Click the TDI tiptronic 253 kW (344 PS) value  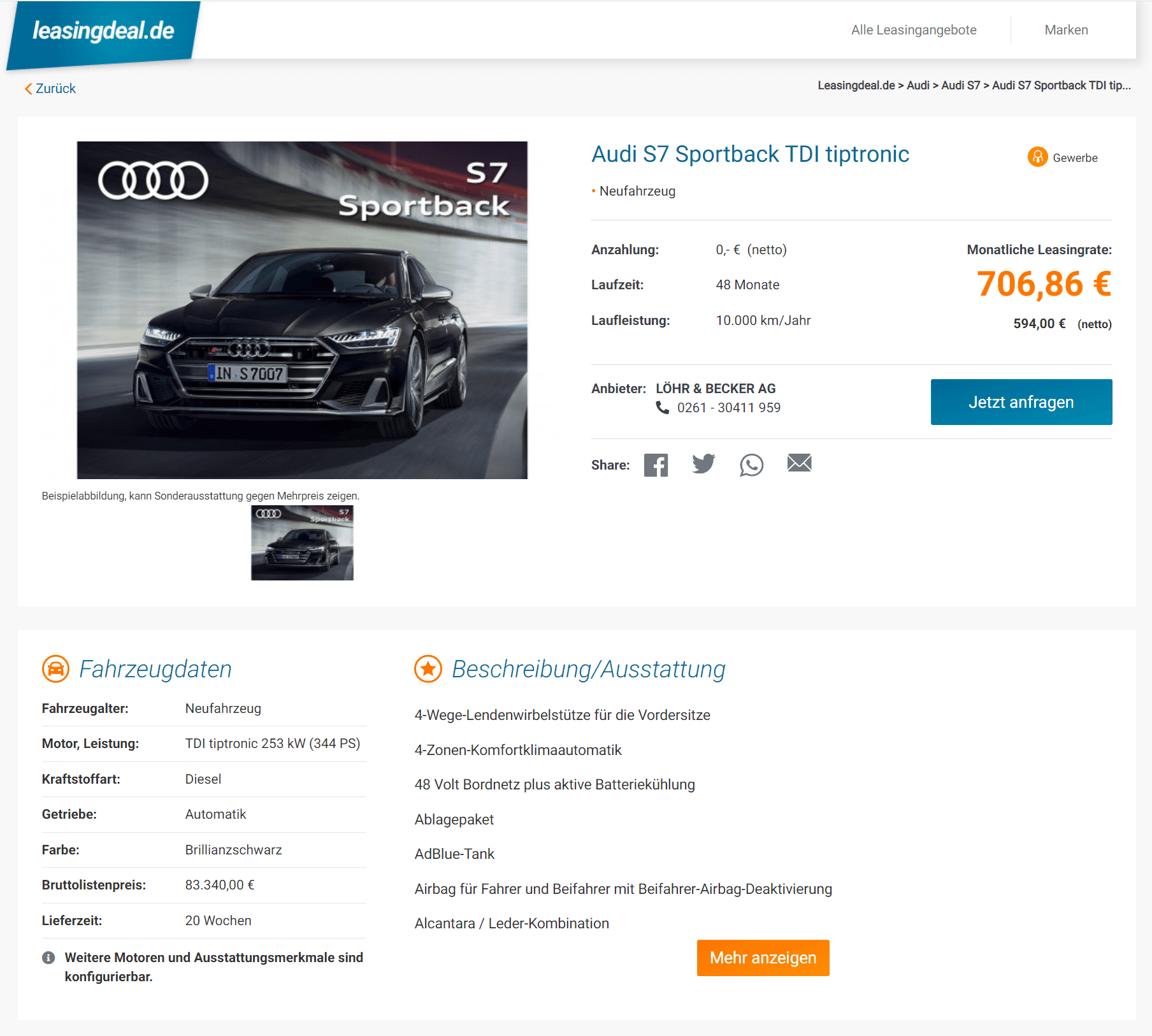273,744
